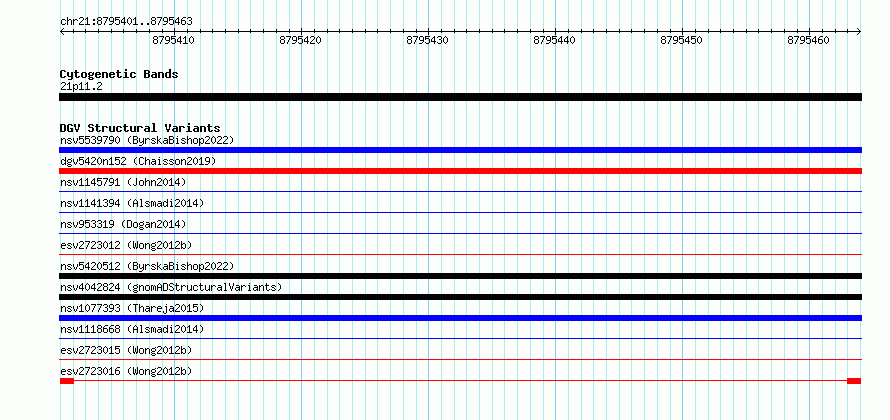The height and width of the screenshot is (420, 890).
Task: Select the esv2723012 (Wong2012b) variant label
Action: 126,245
